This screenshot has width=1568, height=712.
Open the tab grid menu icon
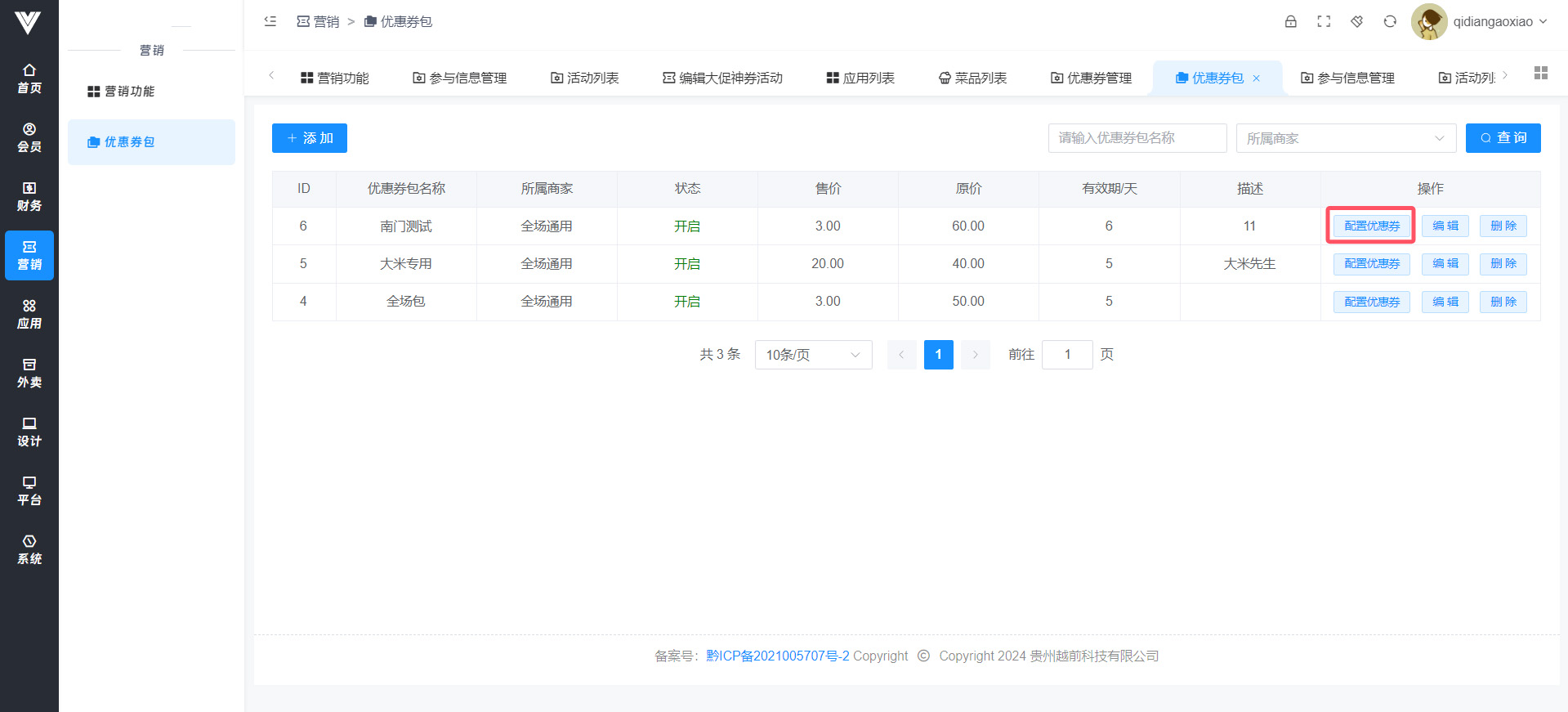pos(1540,74)
